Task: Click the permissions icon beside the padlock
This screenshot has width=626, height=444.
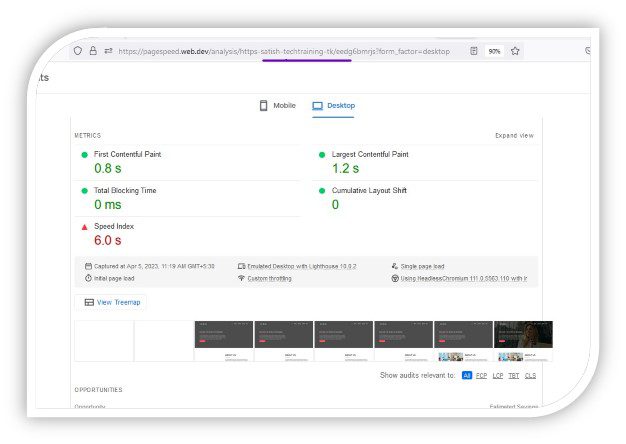Action: [107, 51]
